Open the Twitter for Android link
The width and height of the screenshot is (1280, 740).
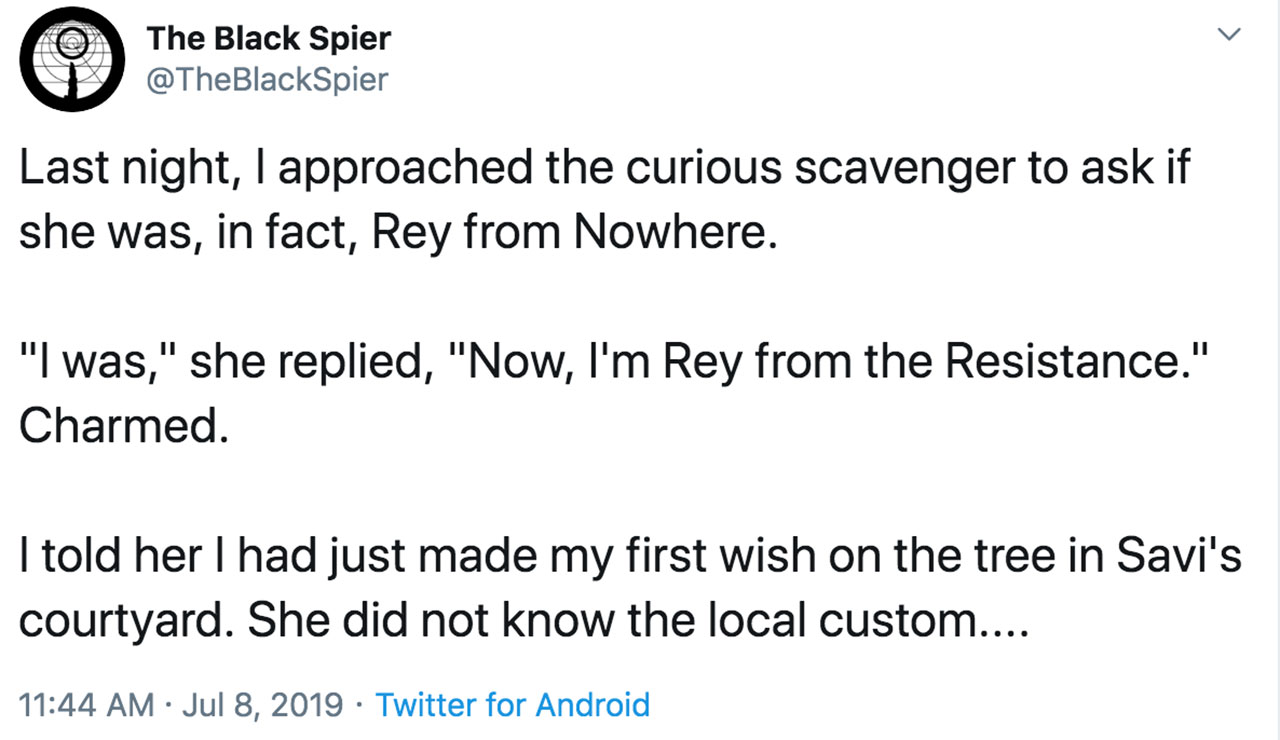click(x=512, y=705)
